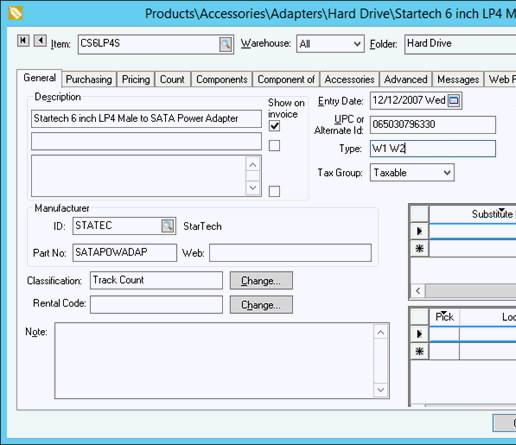Click Change button for Rental Code
516x445 pixels.
click(x=261, y=305)
